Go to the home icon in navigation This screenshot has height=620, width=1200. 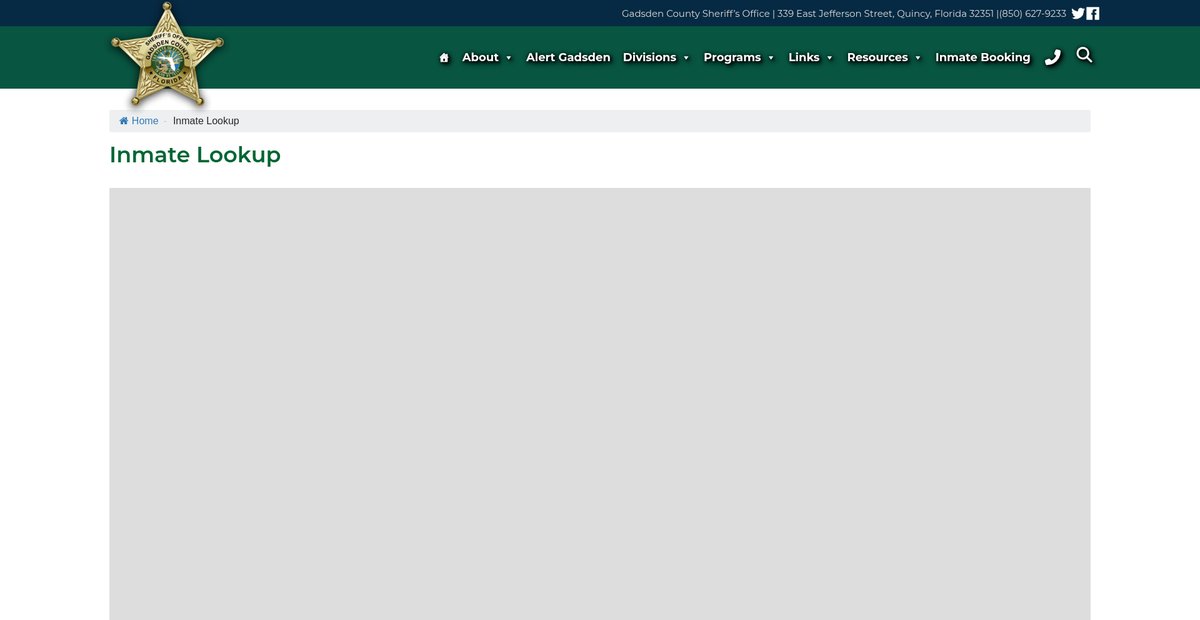click(x=444, y=58)
